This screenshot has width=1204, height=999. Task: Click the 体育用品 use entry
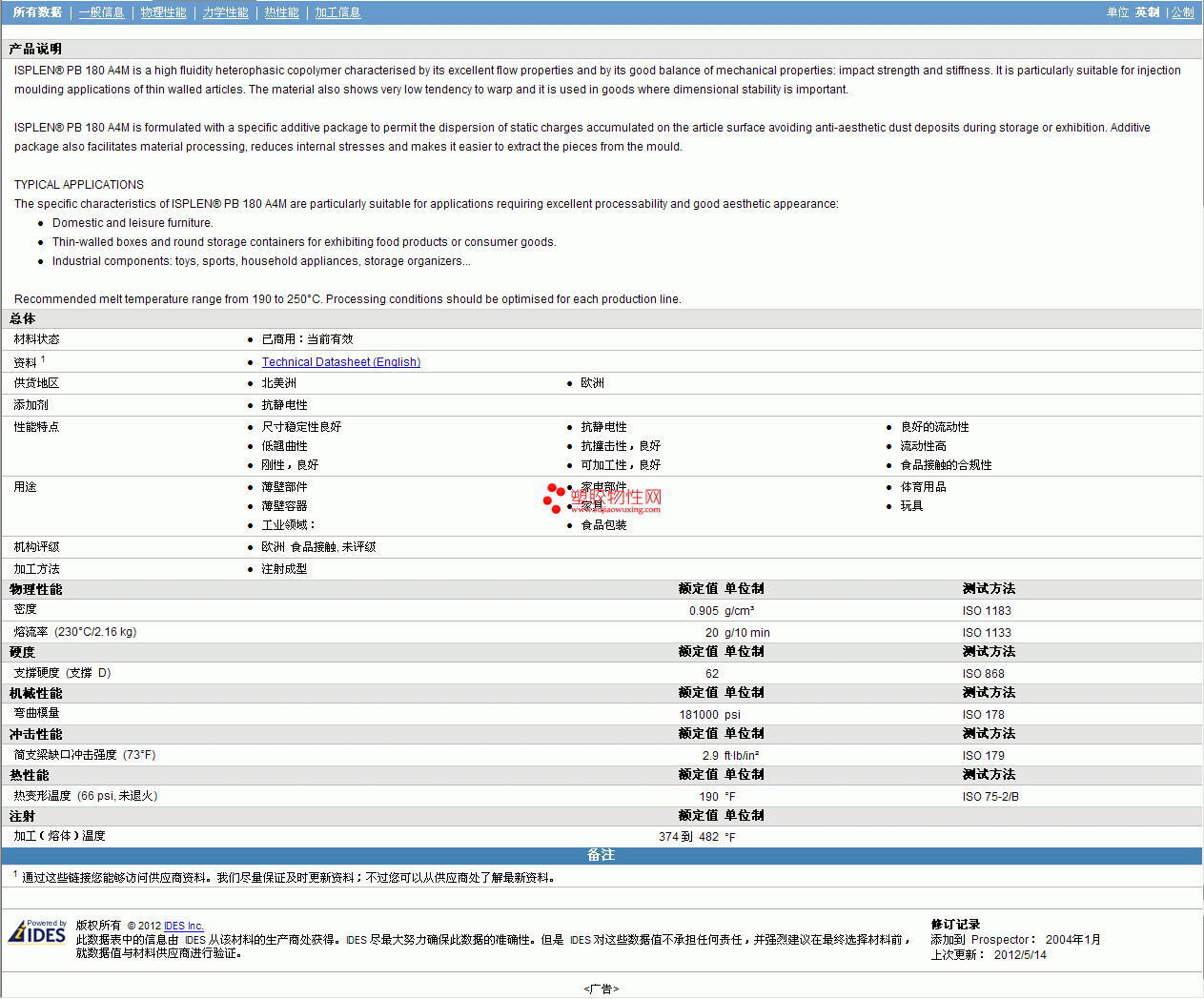(x=923, y=487)
